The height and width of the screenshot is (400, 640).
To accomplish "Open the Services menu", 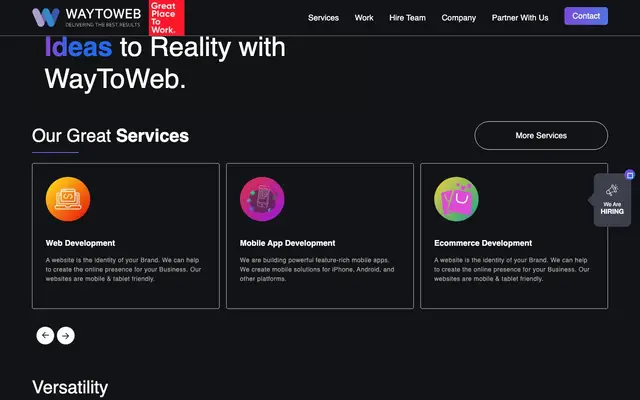I will pyautogui.click(x=323, y=18).
